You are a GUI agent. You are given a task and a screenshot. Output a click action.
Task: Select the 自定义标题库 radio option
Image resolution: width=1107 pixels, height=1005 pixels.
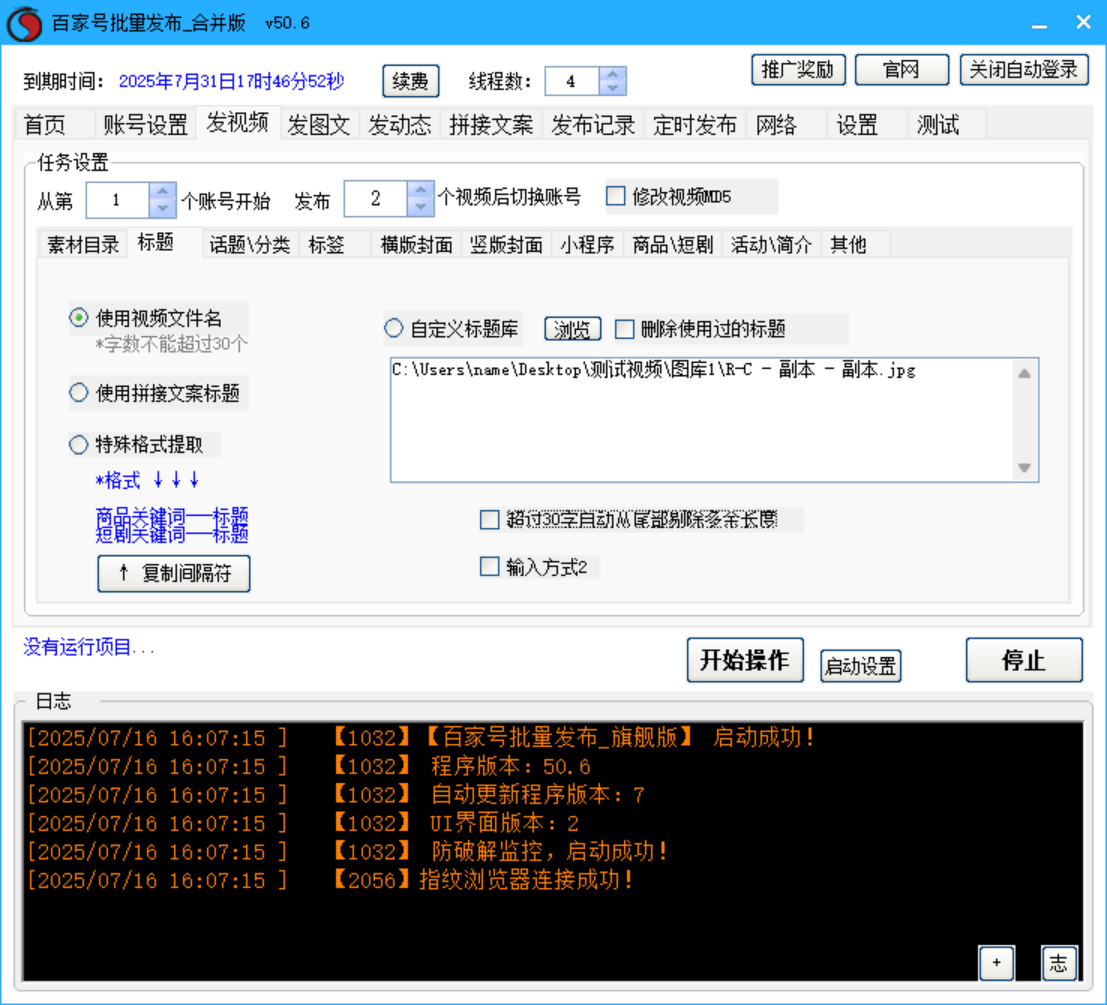394,328
